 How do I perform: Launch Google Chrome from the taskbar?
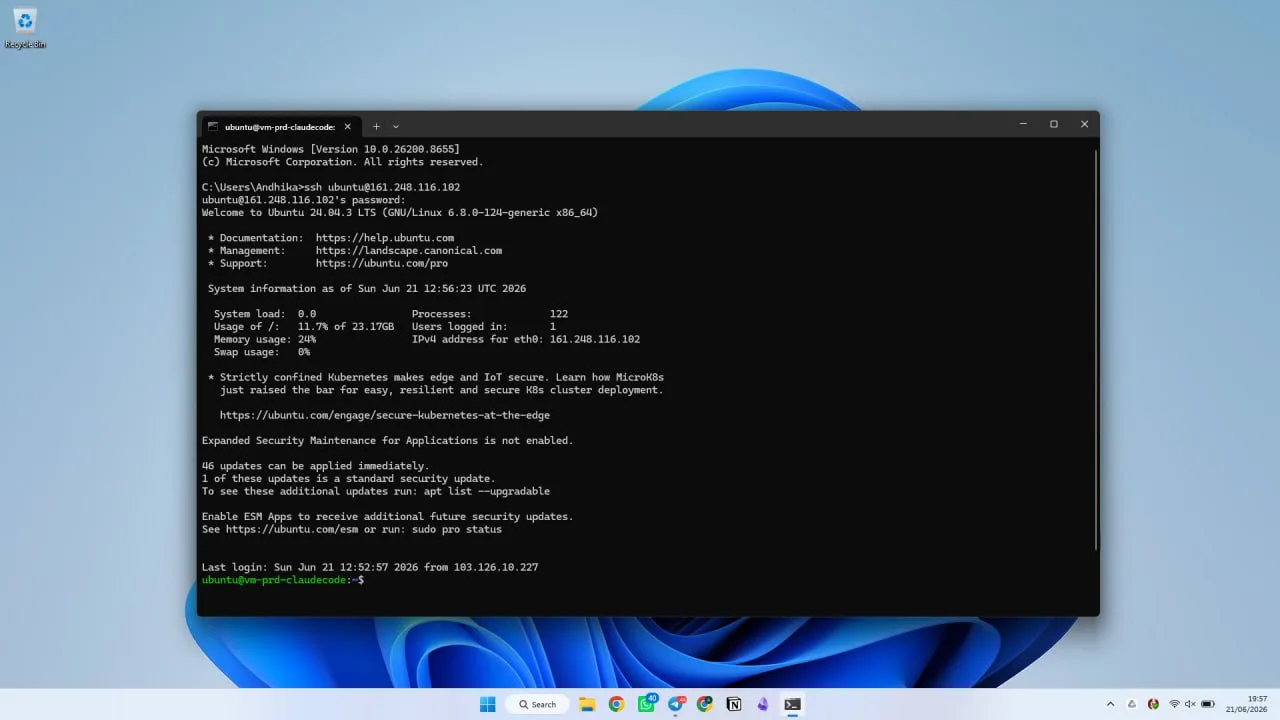(616, 704)
